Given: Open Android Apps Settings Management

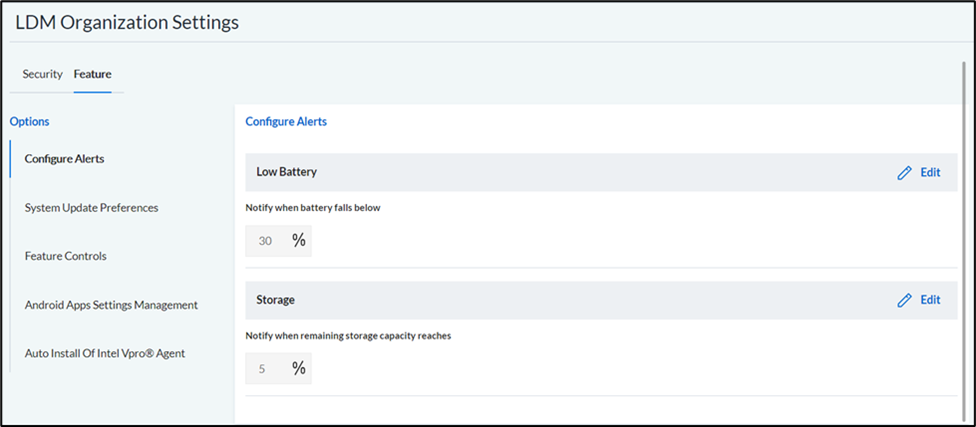Looking at the screenshot, I should [111, 305].
